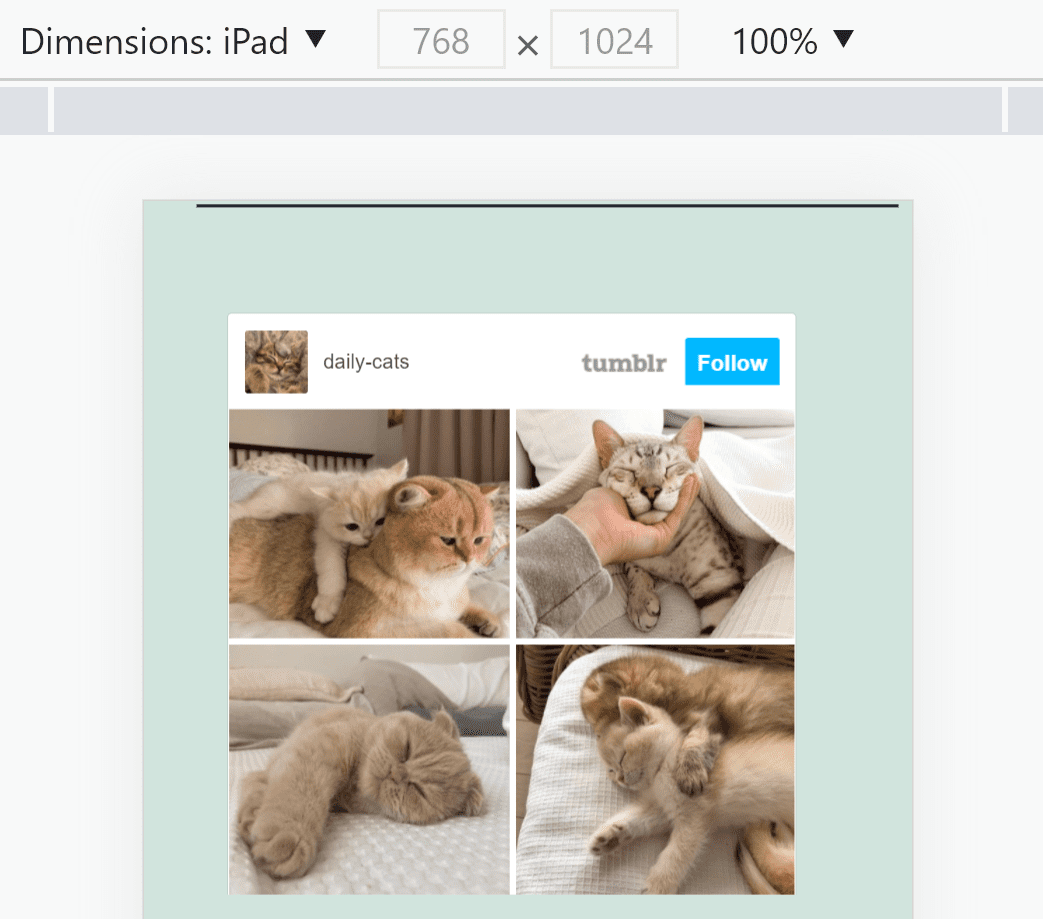Select the width input showing 768

[x=441, y=40]
